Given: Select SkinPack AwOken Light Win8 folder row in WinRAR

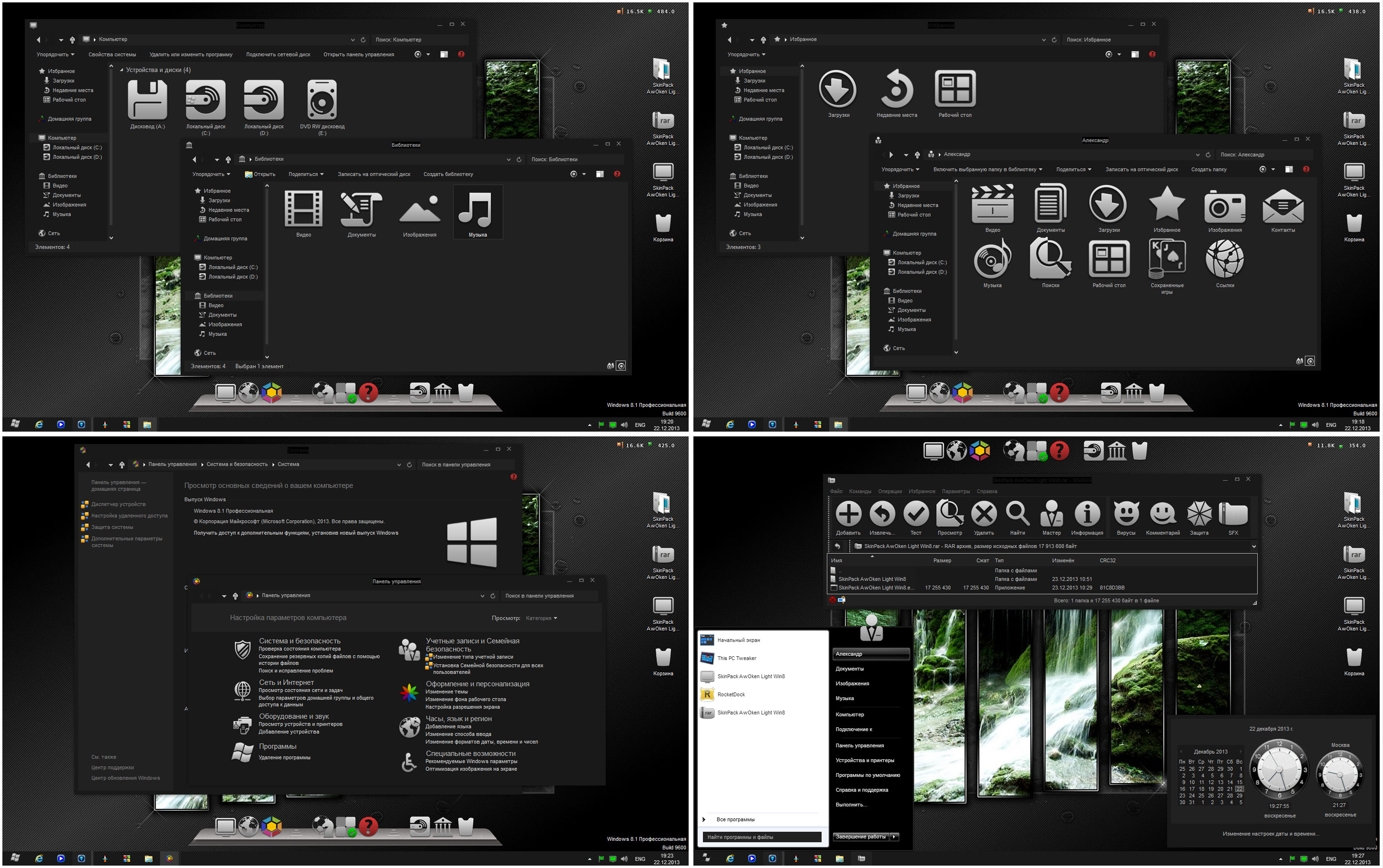Looking at the screenshot, I should click(1042, 579).
